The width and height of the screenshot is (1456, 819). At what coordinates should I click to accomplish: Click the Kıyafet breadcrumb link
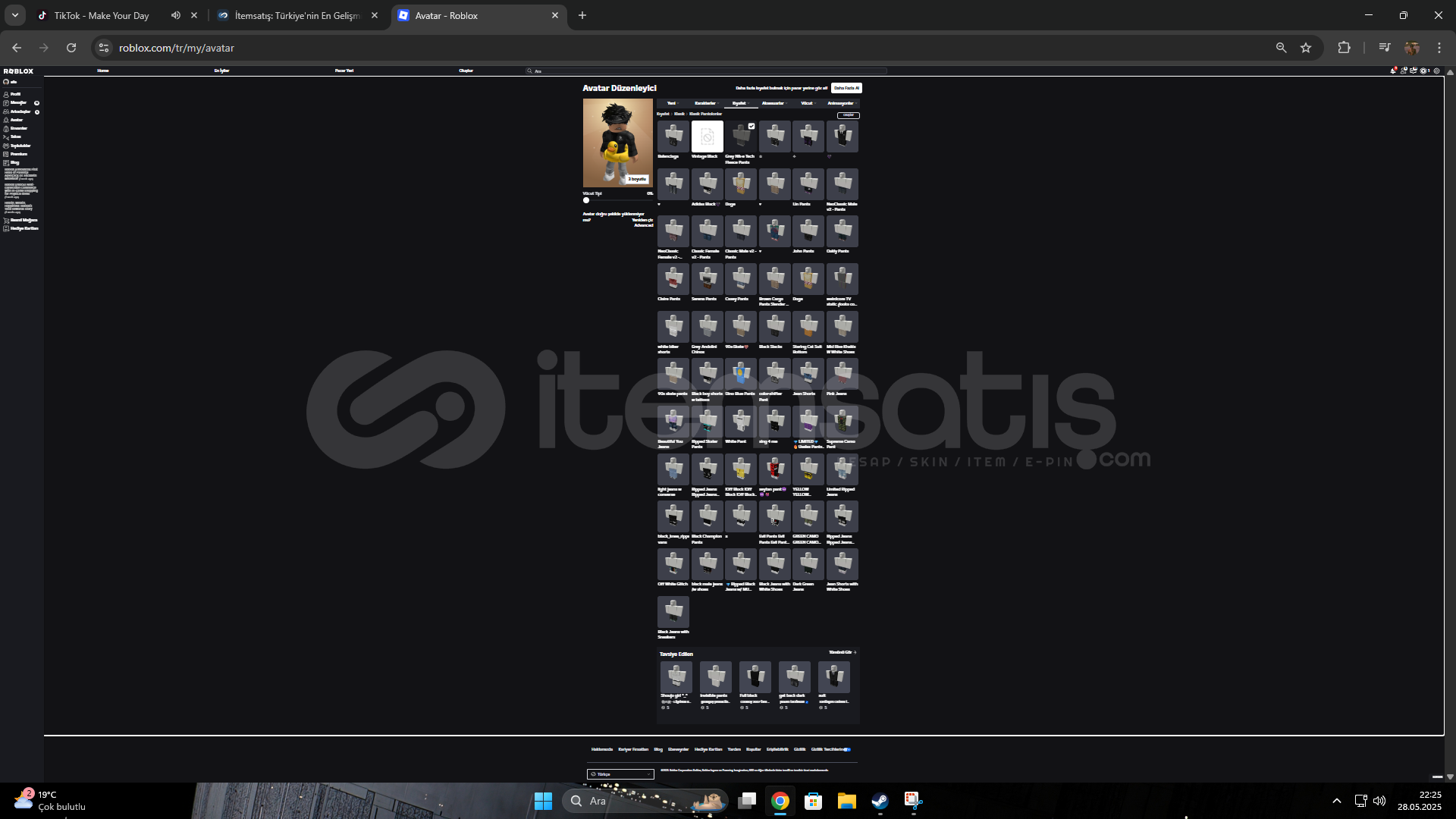pos(663,114)
